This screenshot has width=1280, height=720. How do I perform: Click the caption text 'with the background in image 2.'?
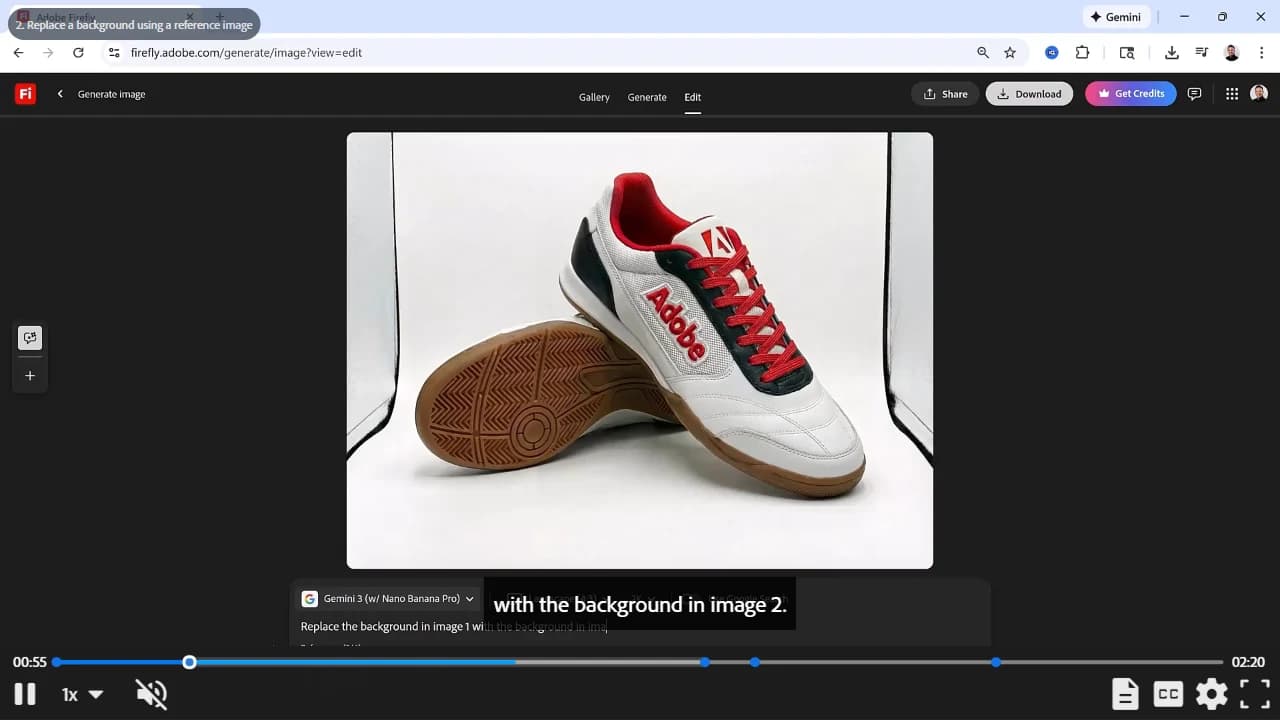tap(640, 604)
